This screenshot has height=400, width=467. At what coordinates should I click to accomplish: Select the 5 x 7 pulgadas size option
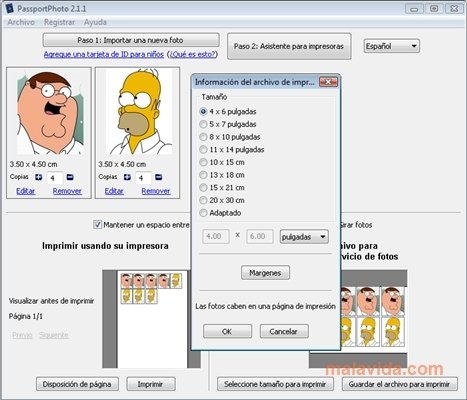click(203, 124)
